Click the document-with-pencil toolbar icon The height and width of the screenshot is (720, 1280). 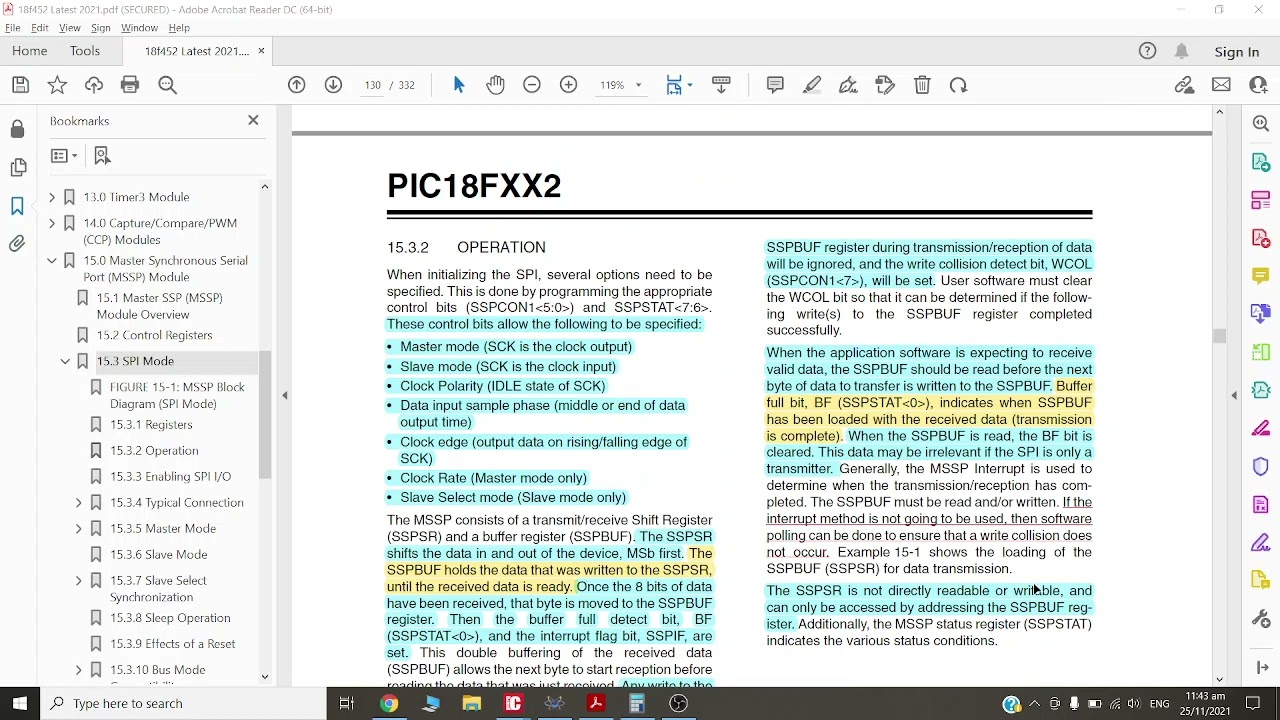(885, 85)
